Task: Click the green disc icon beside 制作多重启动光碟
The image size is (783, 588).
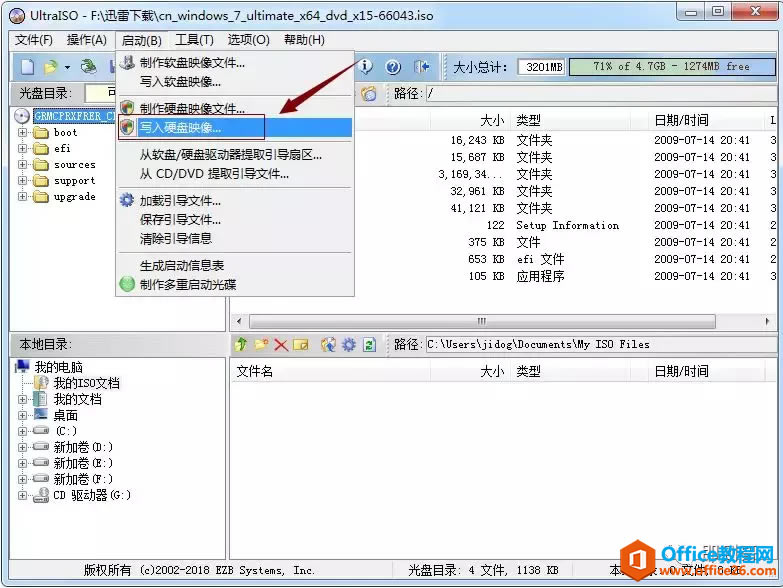Action: click(x=127, y=284)
